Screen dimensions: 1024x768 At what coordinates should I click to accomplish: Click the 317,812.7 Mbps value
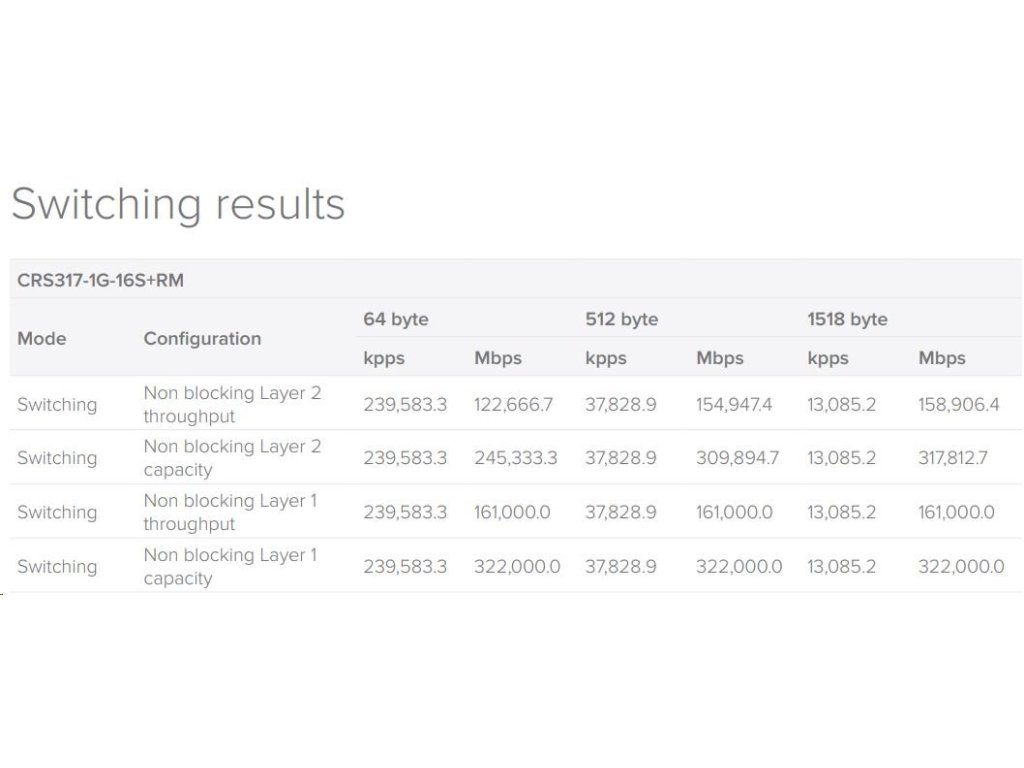tap(953, 458)
